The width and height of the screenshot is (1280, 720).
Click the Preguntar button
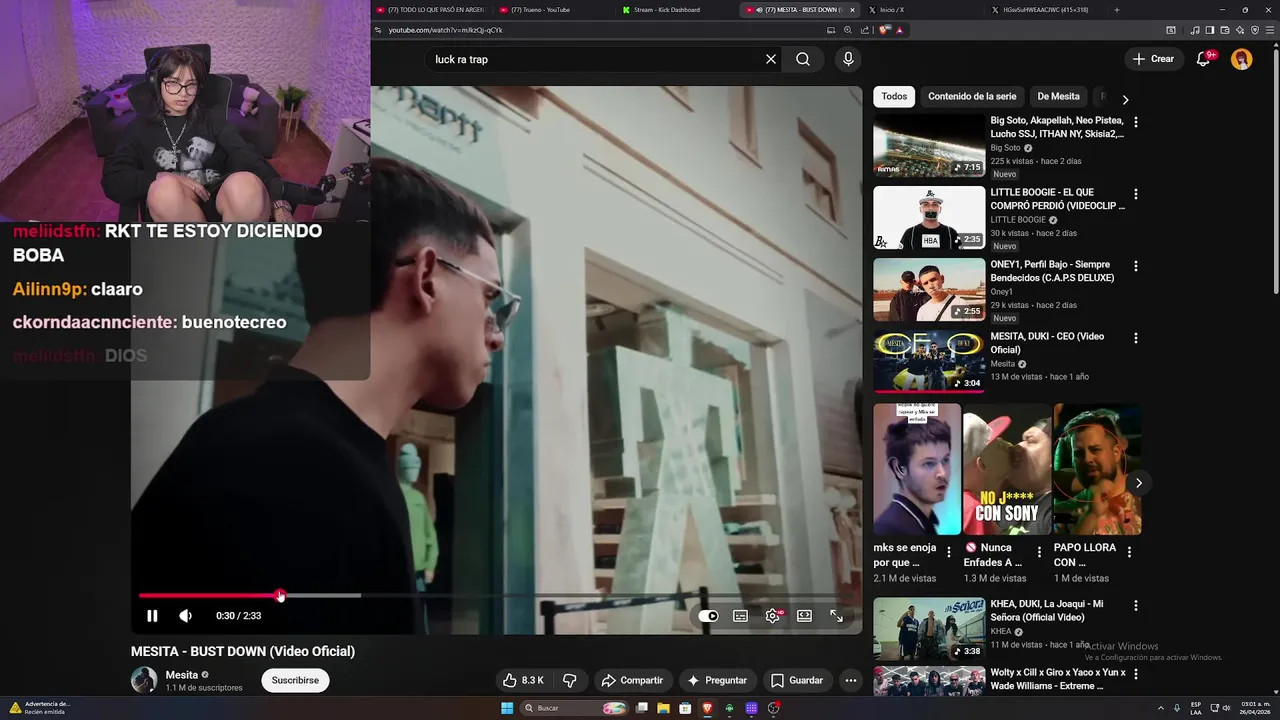pos(716,680)
